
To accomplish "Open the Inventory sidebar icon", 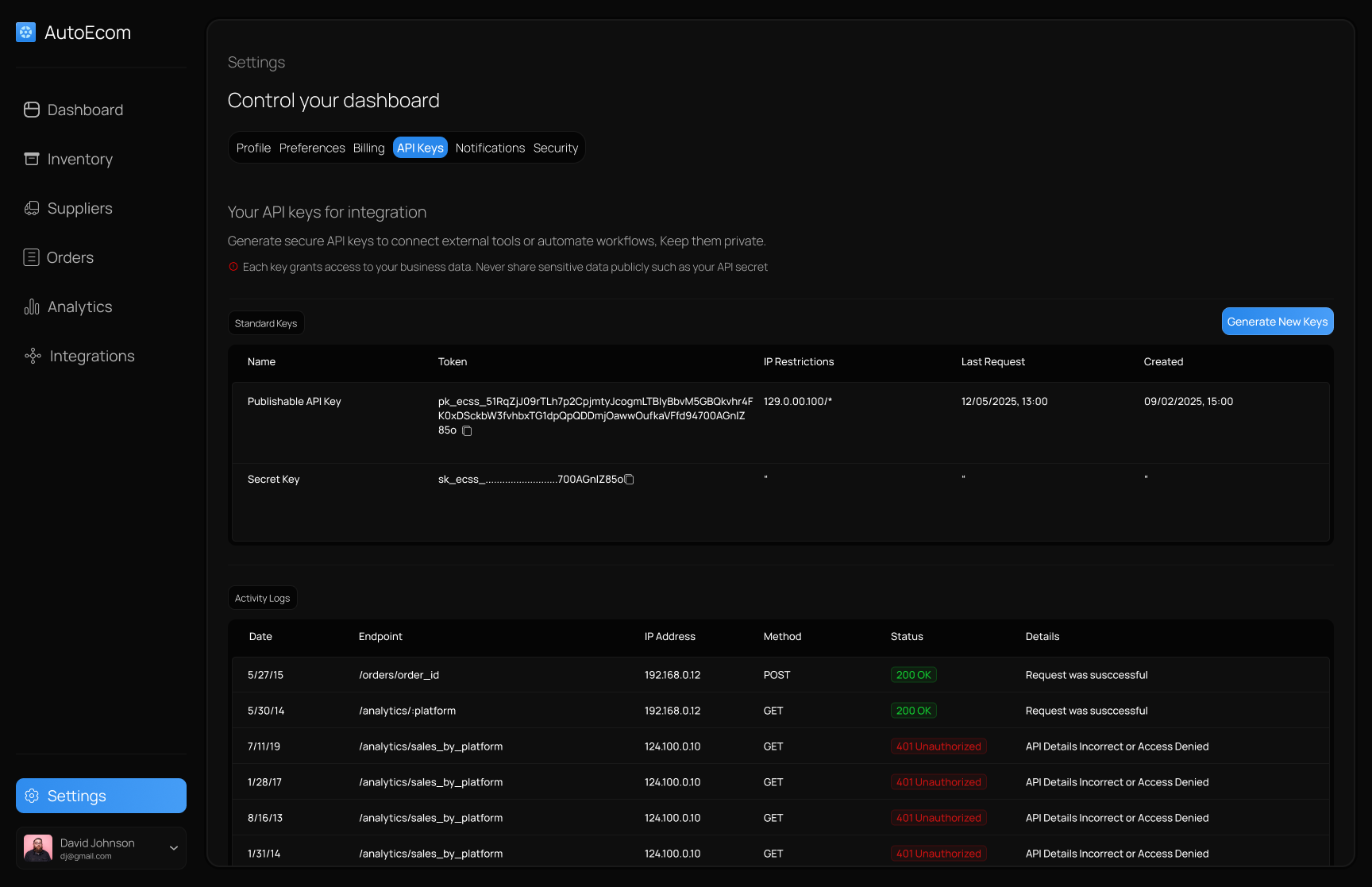I will (32, 159).
